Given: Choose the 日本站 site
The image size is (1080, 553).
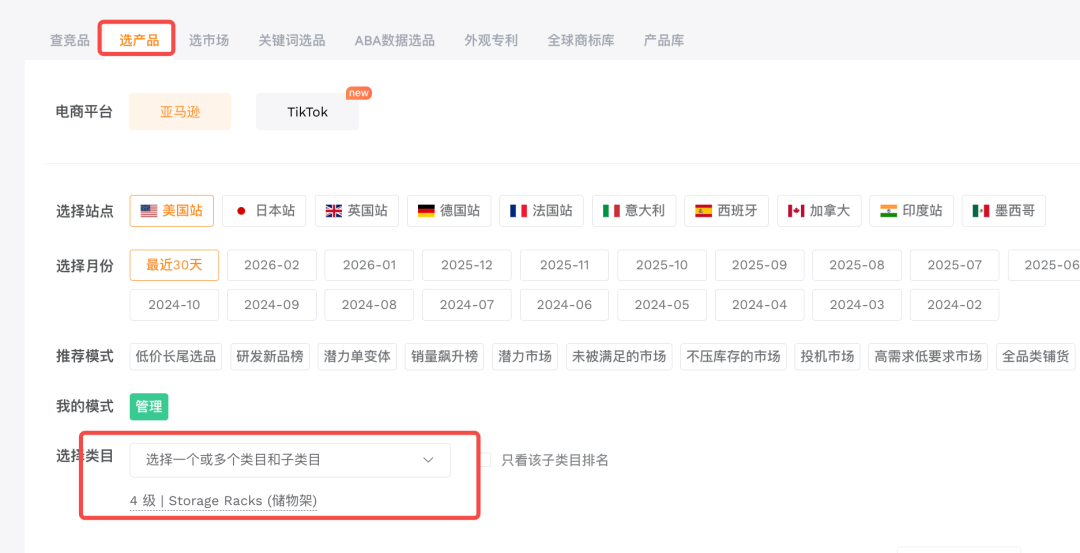Looking at the screenshot, I should pyautogui.click(x=264, y=211).
